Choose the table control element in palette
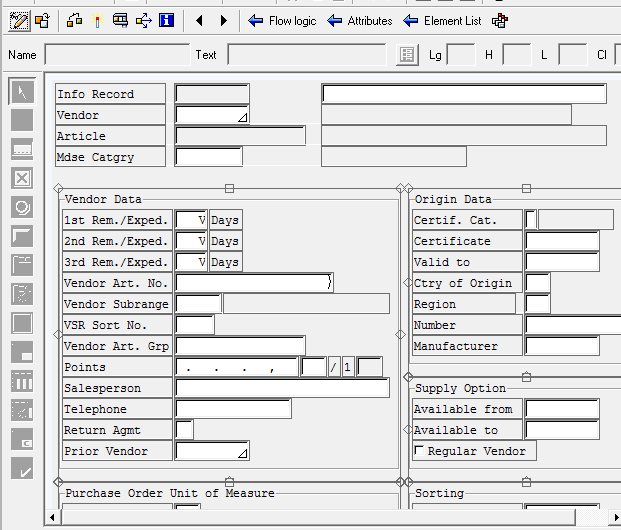The height and width of the screenshot is (530, 621). pyautogui.click(x=22, y=381)
